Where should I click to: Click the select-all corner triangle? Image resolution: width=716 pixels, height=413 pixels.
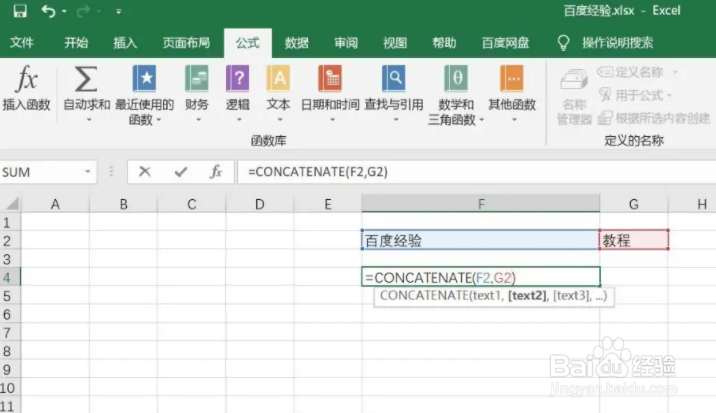click(x=13, y=203)
